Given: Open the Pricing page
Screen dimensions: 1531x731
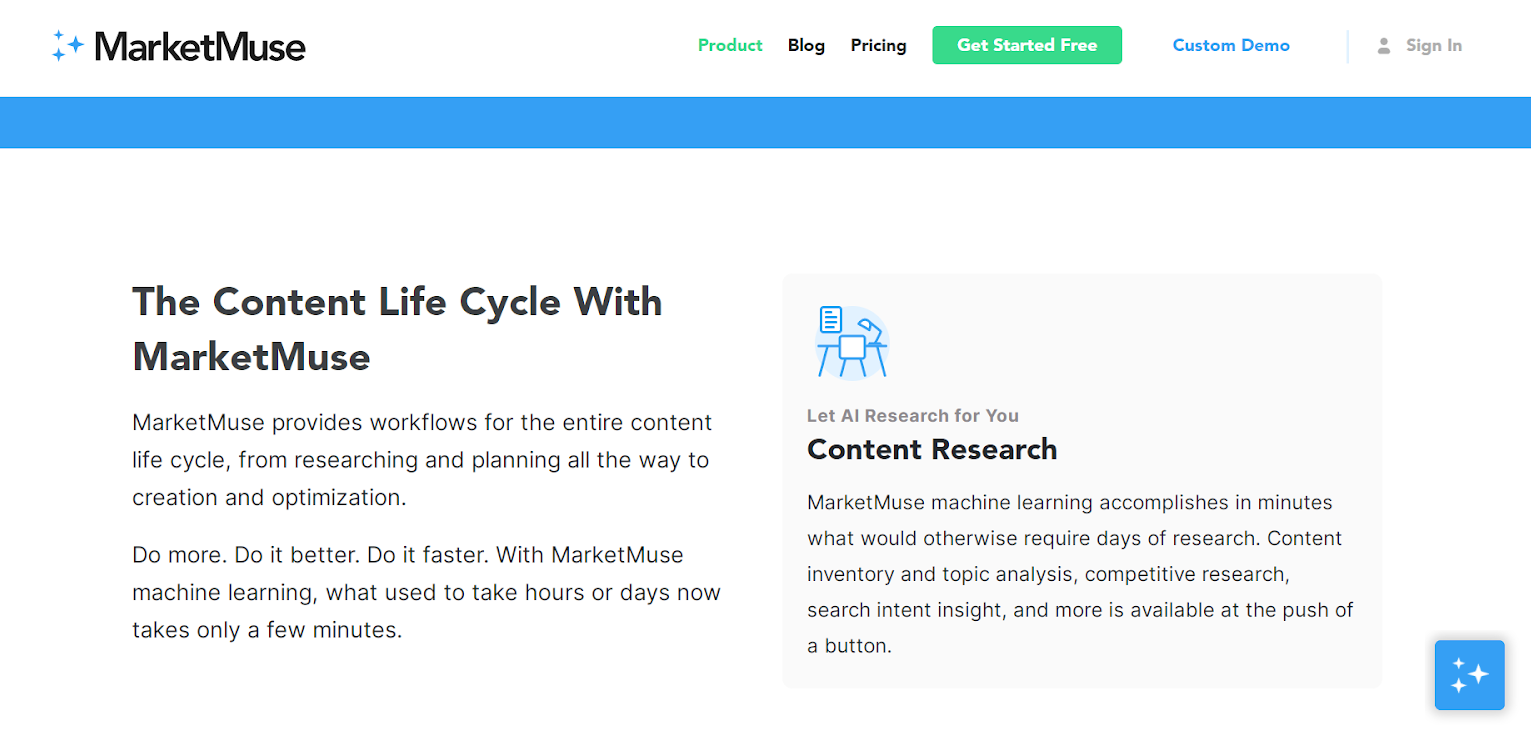Looking at the screenshot, I should pyautogui.click(x=878, y=45).
